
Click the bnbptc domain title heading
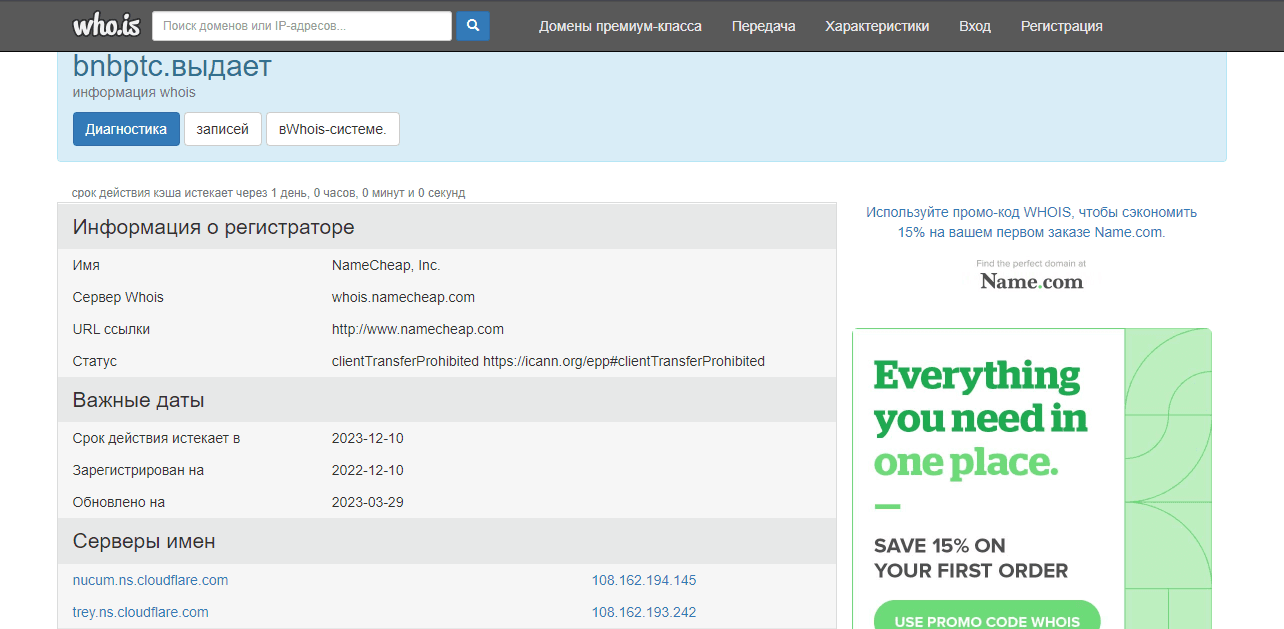pyautogui.click(x=172, y=67)
